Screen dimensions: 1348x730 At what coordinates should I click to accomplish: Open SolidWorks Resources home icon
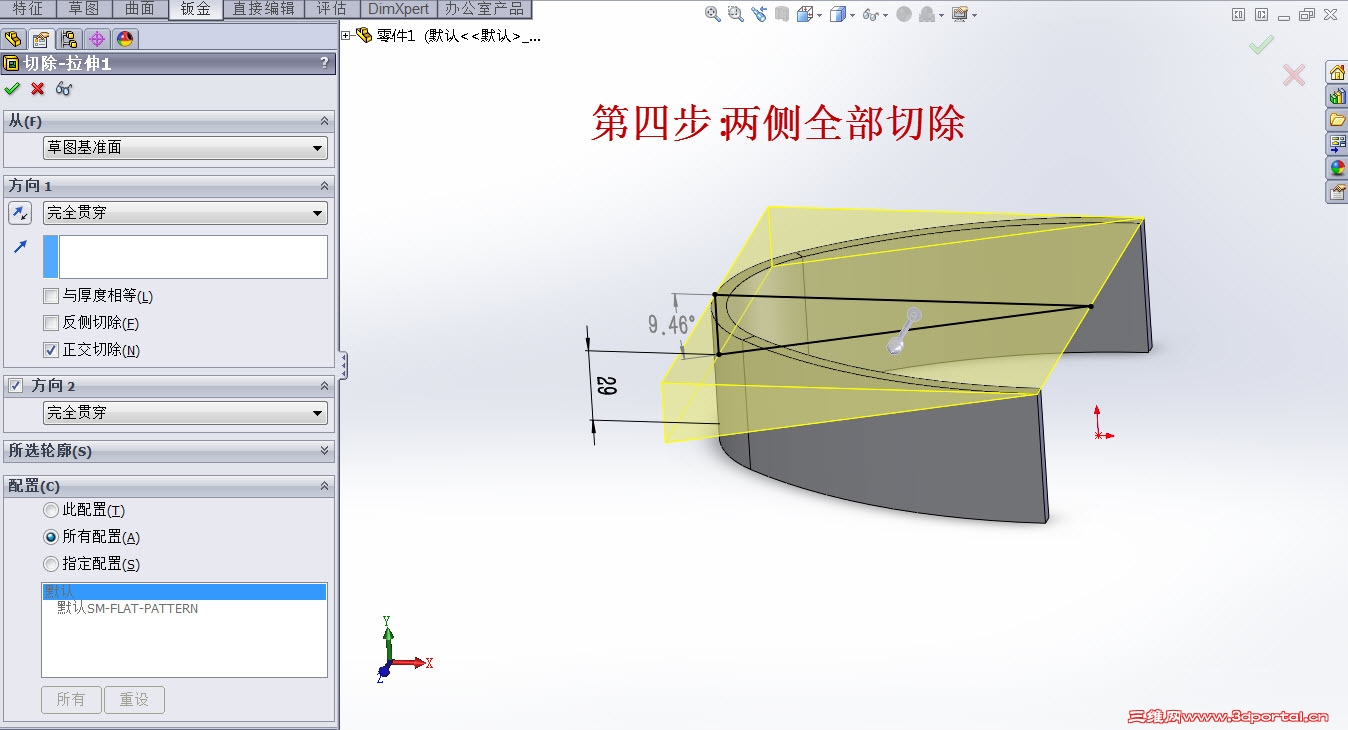click(x=1337, y=72)
